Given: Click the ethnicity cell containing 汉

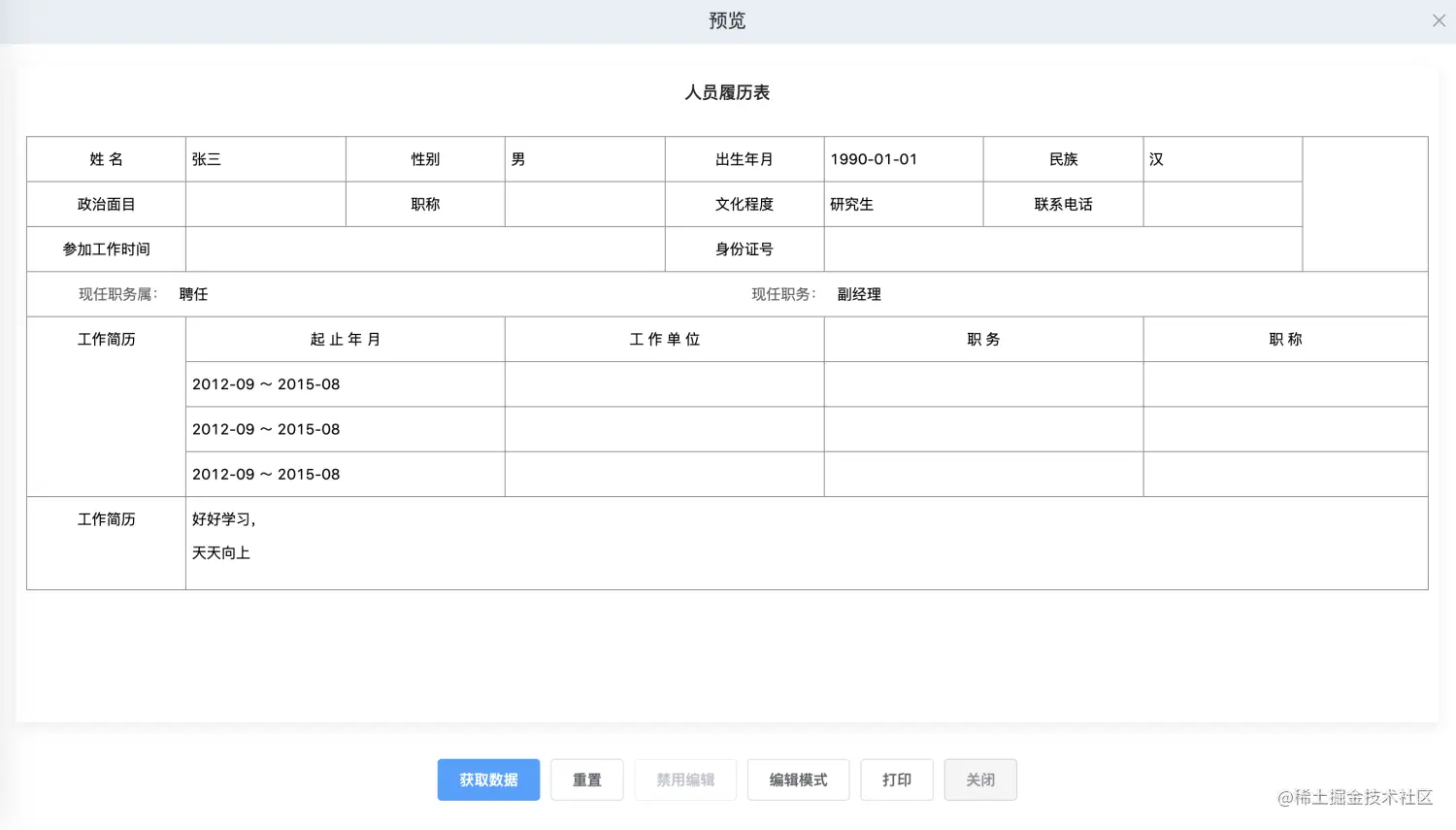Looking at the screenshot, I should tap(1223, 159).
